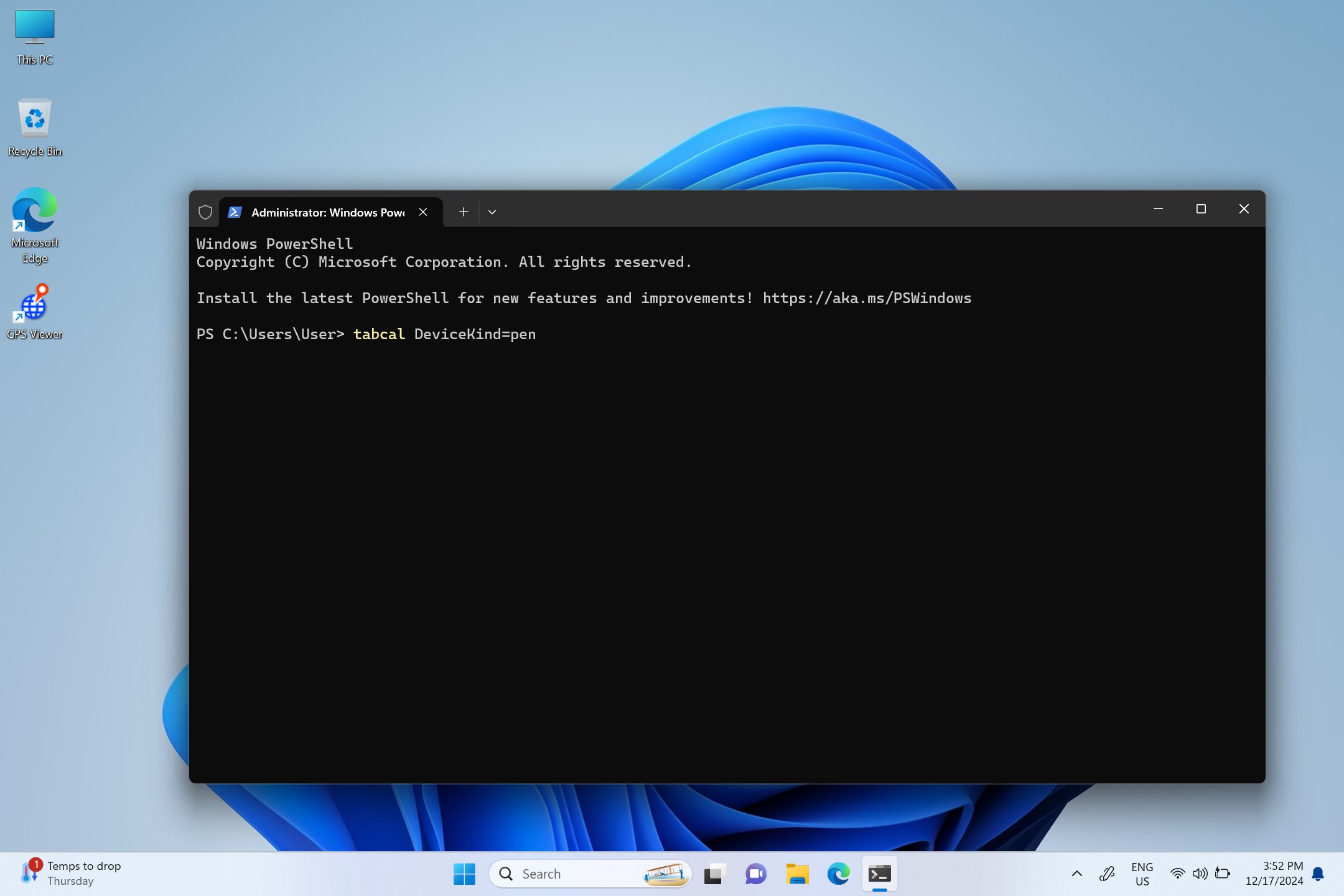Click the Windows Terminal new tab button

462,211
